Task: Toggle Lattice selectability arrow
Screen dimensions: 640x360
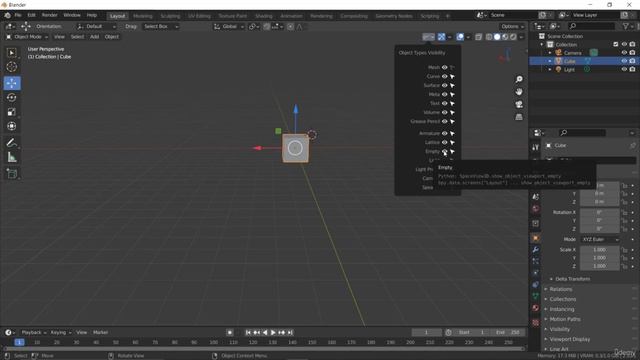Action: [x=452, y=142]
